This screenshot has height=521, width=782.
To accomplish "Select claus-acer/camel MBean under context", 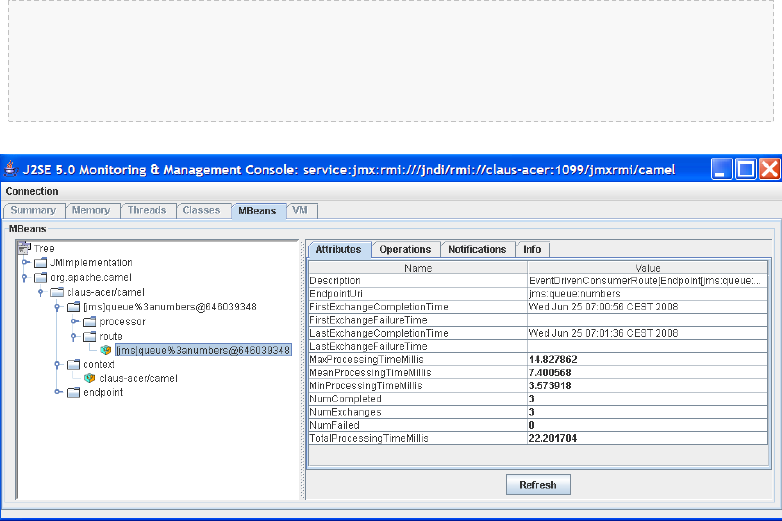I will [x=139, y=379].
